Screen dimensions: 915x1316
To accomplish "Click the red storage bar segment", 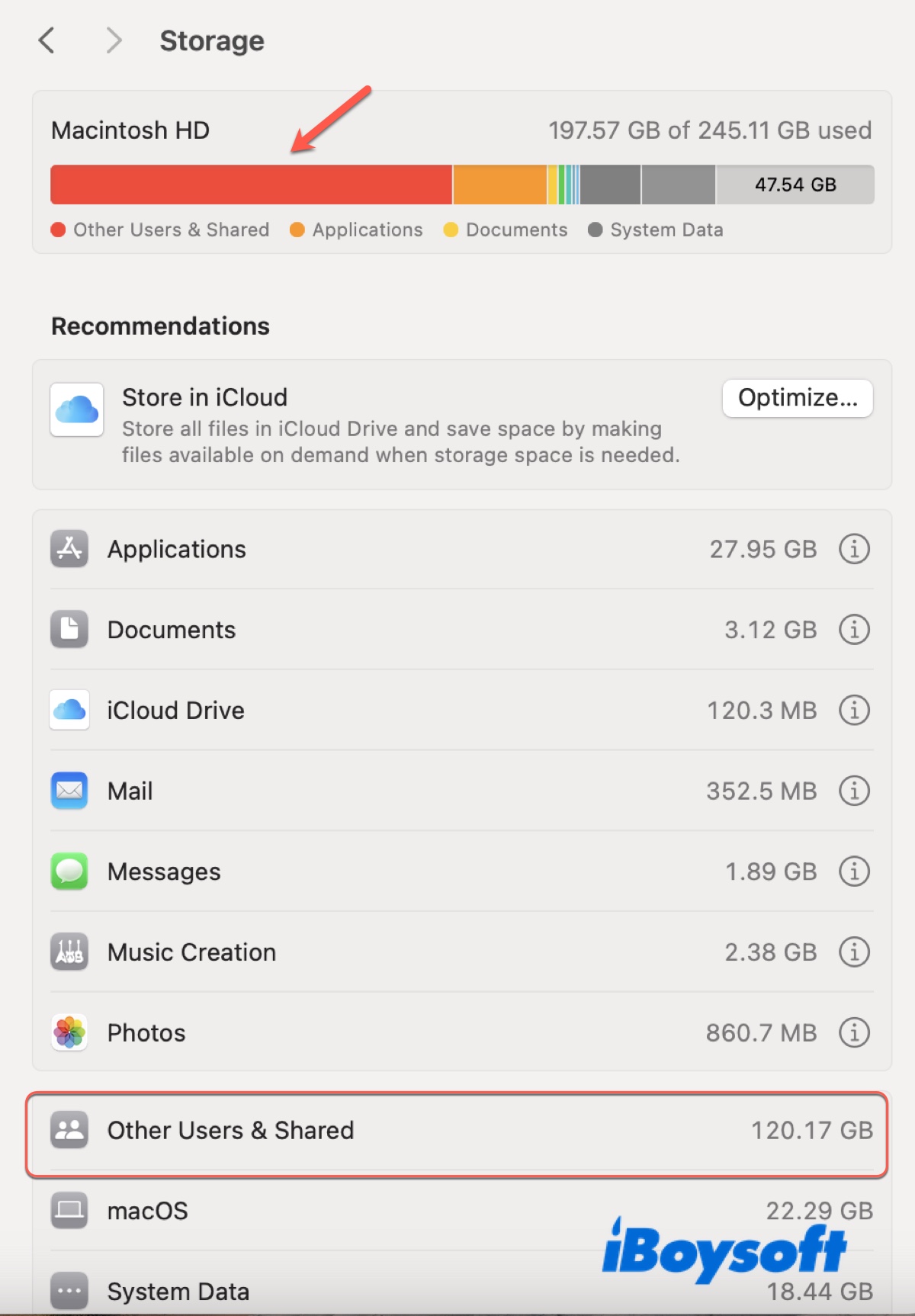I will [x=251, y=185].
